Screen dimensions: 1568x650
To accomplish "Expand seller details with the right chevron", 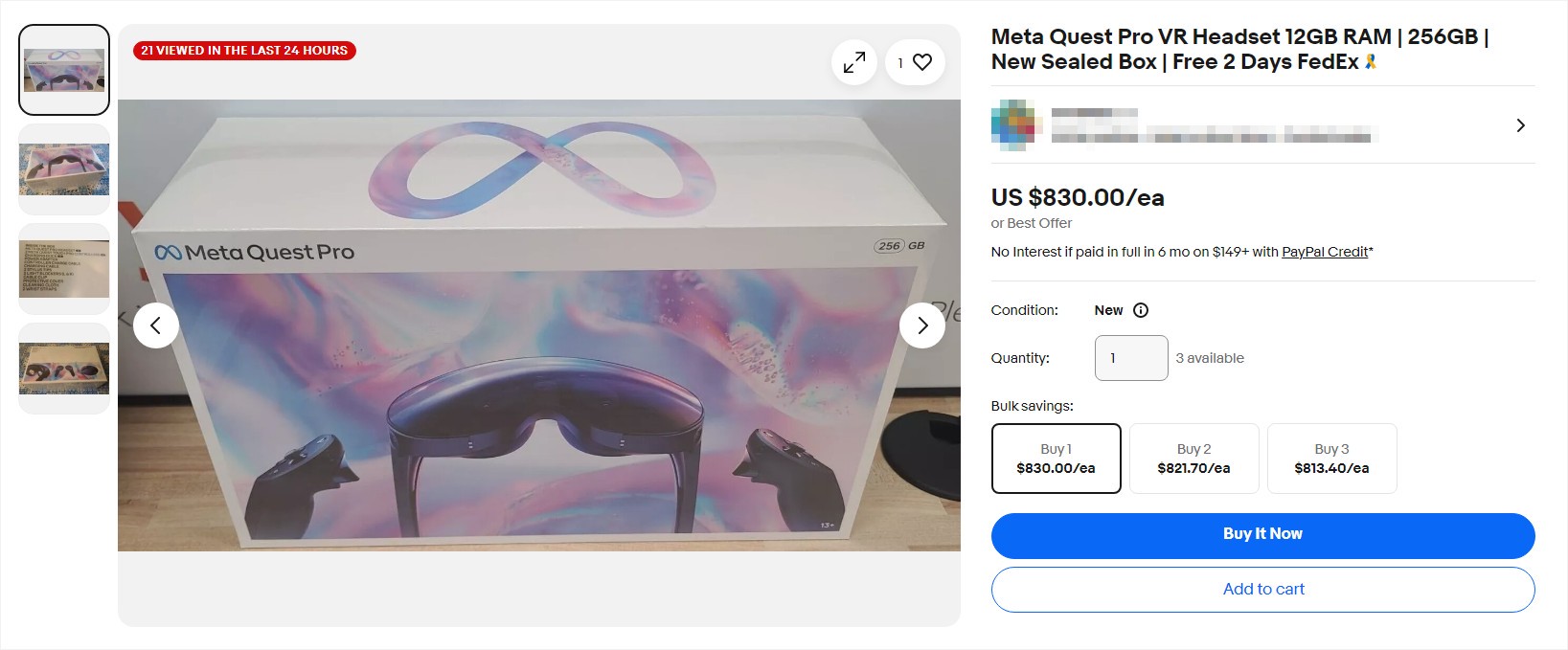I will [1520, 124].
